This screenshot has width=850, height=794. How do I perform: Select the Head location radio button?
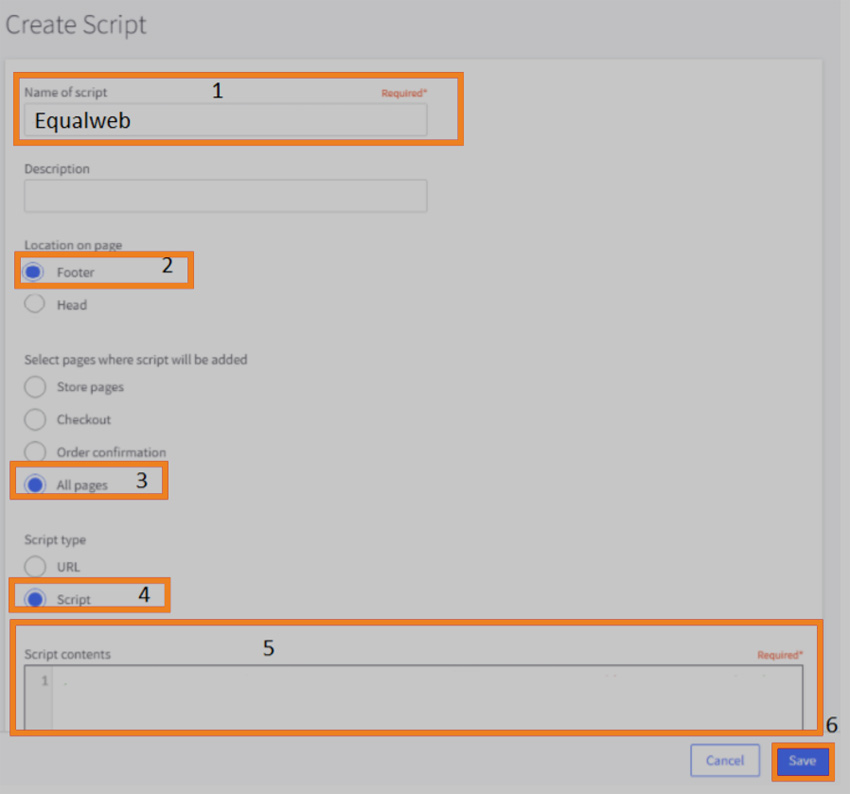point(35,304)
